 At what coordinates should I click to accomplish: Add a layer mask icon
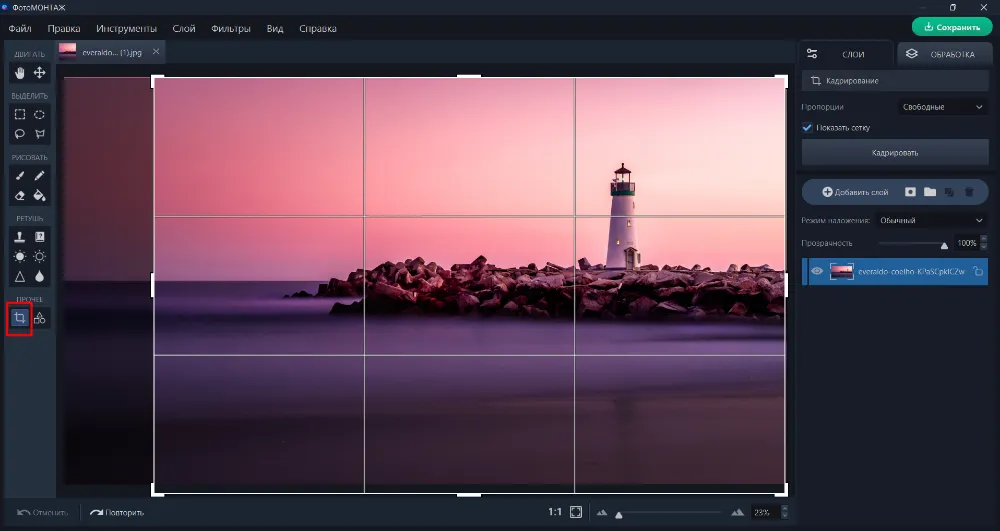coord(910,192)
